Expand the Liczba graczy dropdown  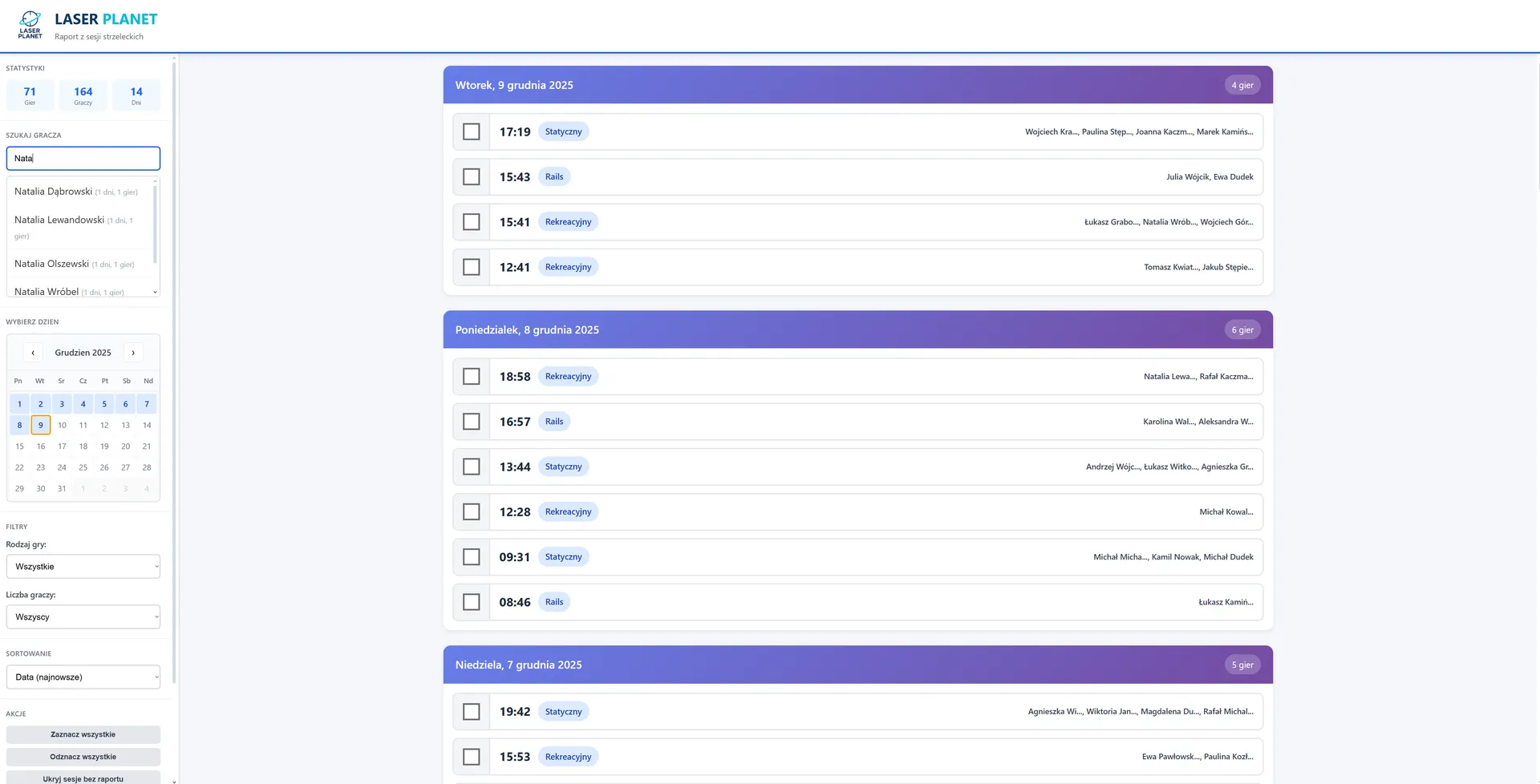point(83,616)
